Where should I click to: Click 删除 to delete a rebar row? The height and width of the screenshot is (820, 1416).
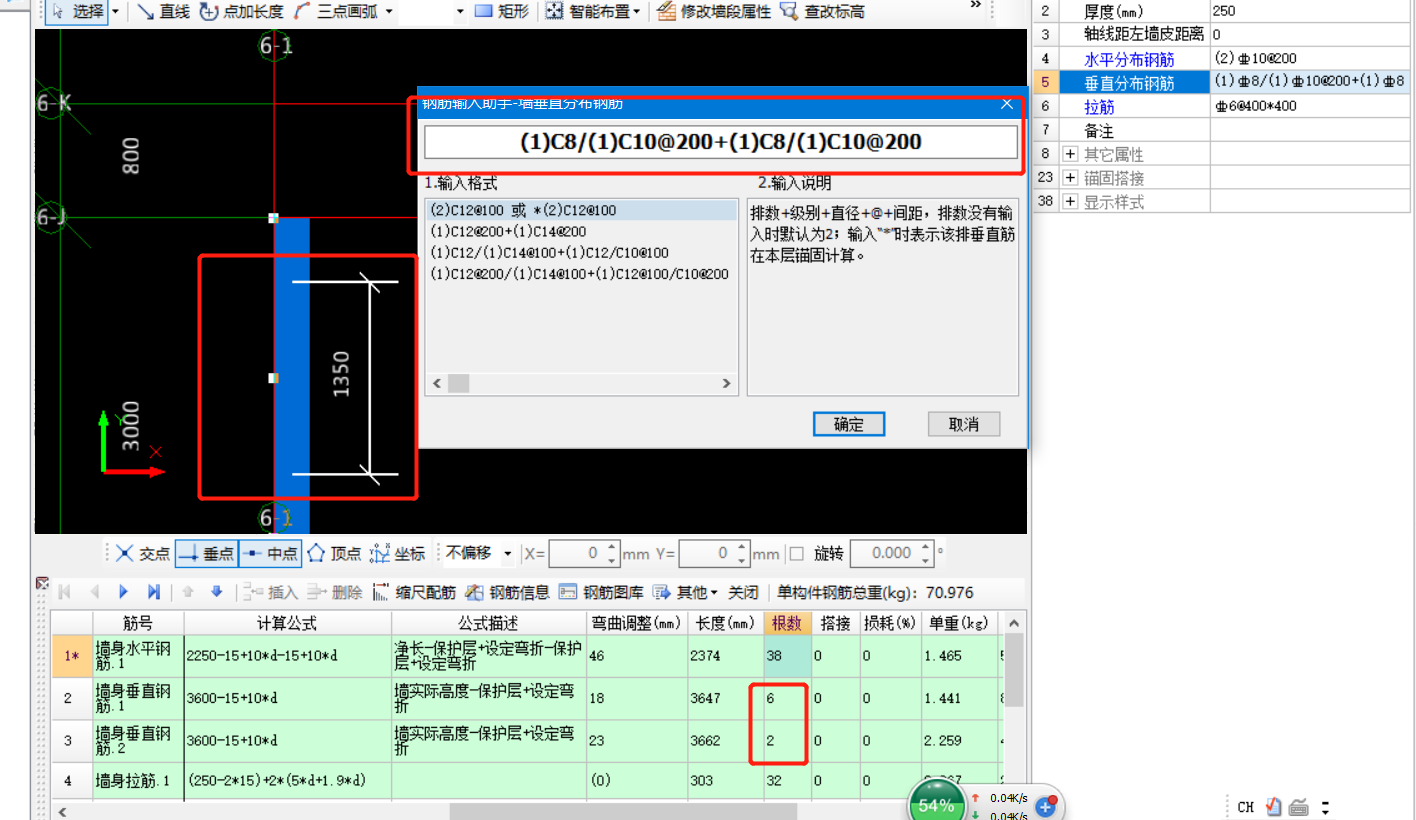pyautogui.click(x=334, y=592)
